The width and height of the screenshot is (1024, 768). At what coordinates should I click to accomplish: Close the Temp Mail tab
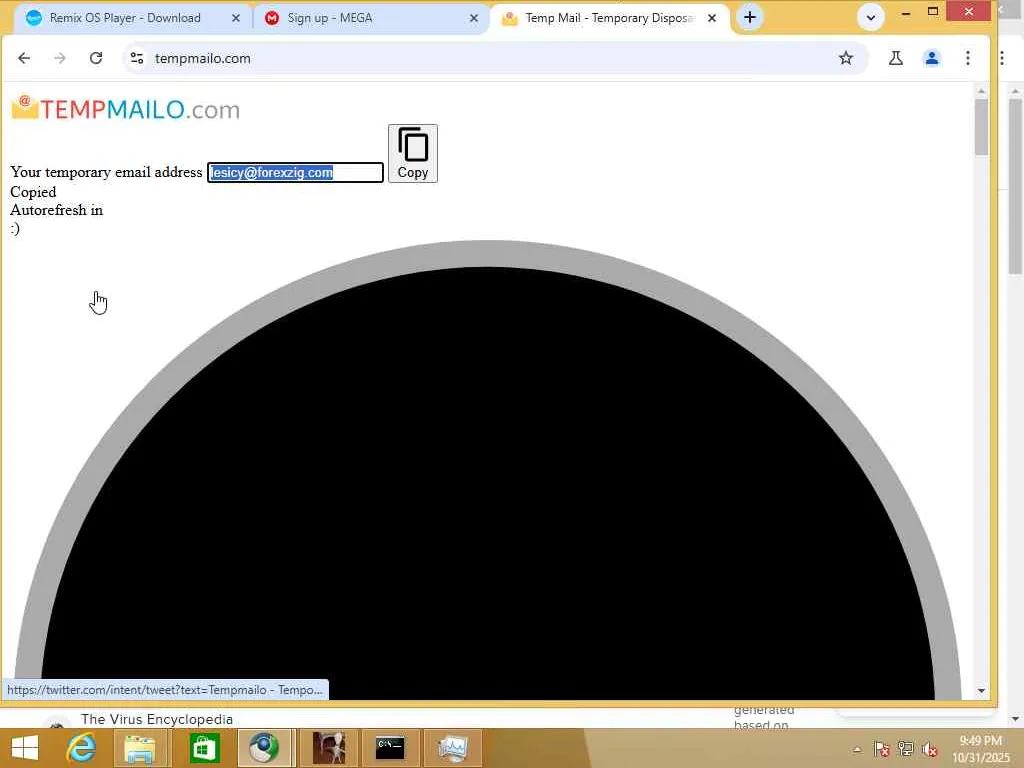click(x=712, y=18)
